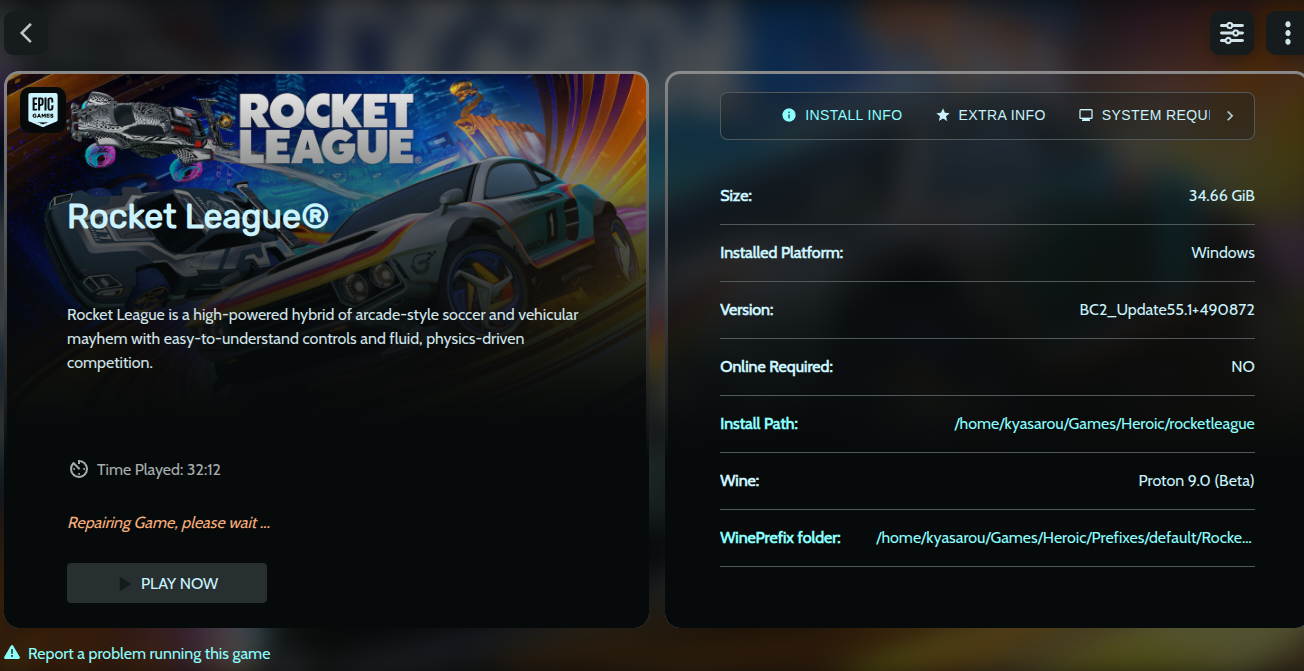Screen dimensions: 1304x671
Task: Click the Time Played: 32:12 text
Action: pyautogui.click(x=159, y=469)
